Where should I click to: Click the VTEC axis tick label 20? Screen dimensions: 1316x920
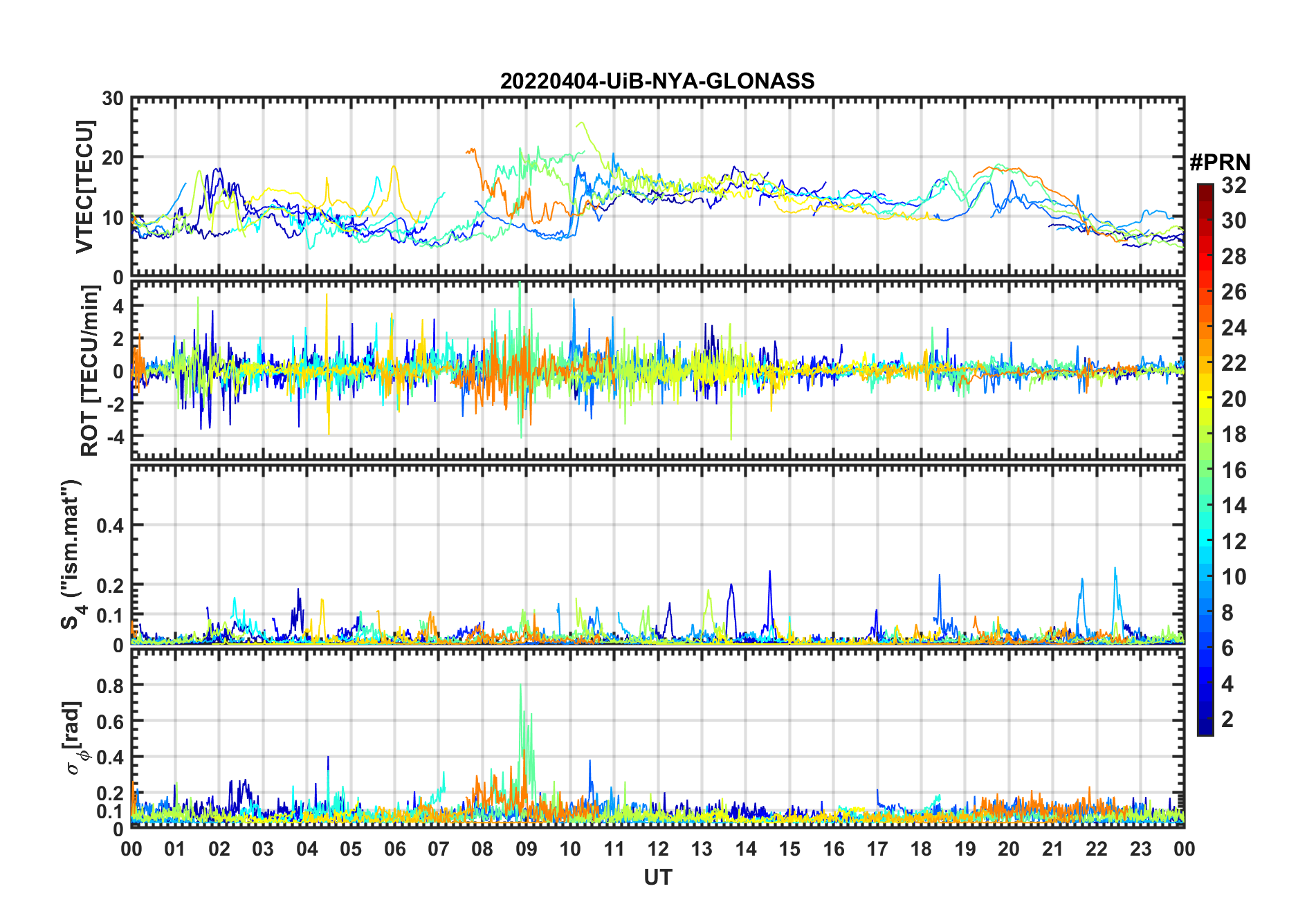click(x=112, y=158)
